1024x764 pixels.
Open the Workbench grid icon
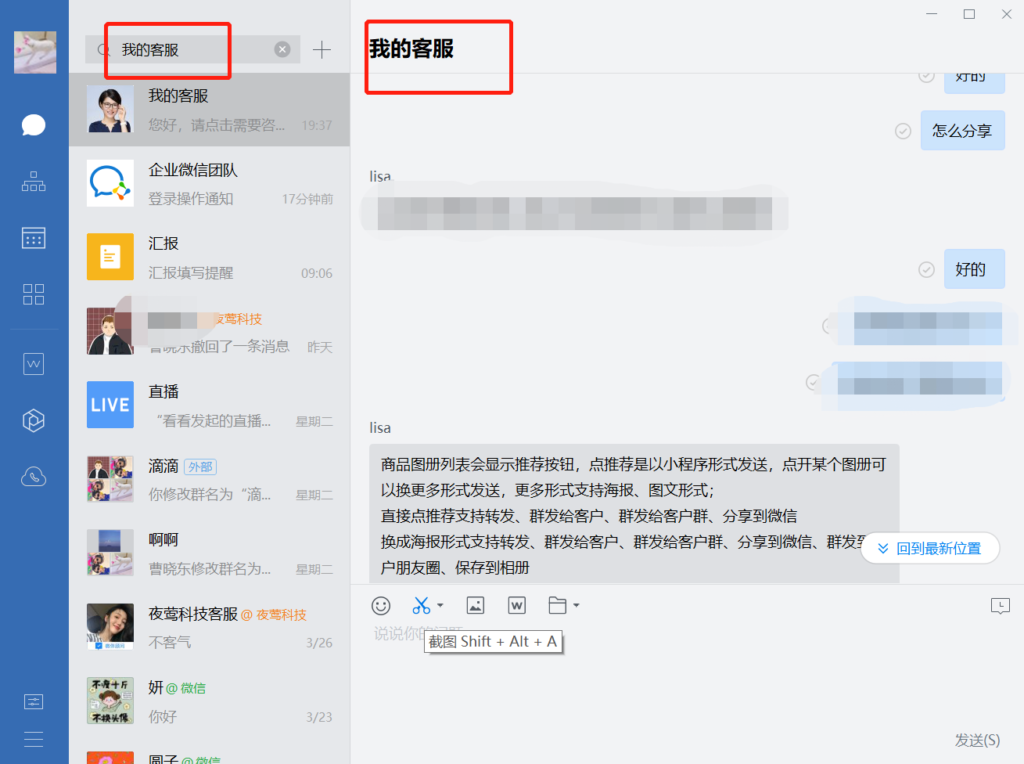[x=33, y=294]
